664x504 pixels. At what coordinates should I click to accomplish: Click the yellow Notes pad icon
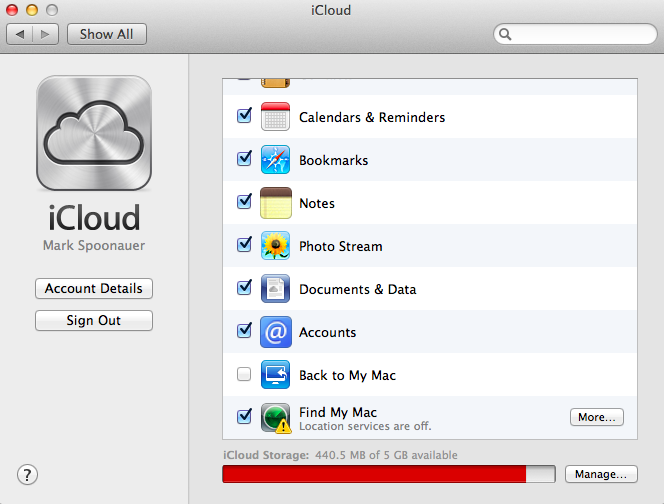[275, 203]
